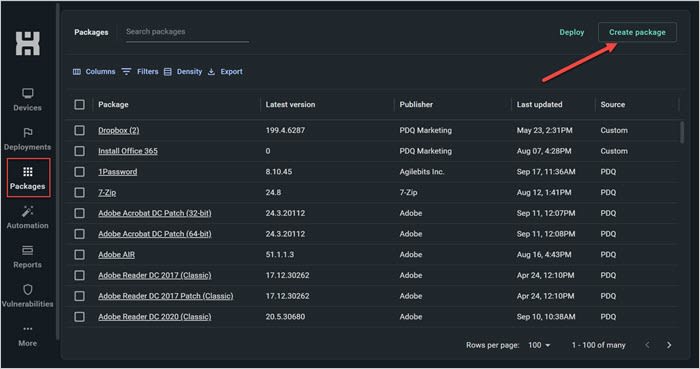Viewport: 700px width, 369px height.
Task: Check the 7-Zip row checkbox
Action: tap(79, 192)
